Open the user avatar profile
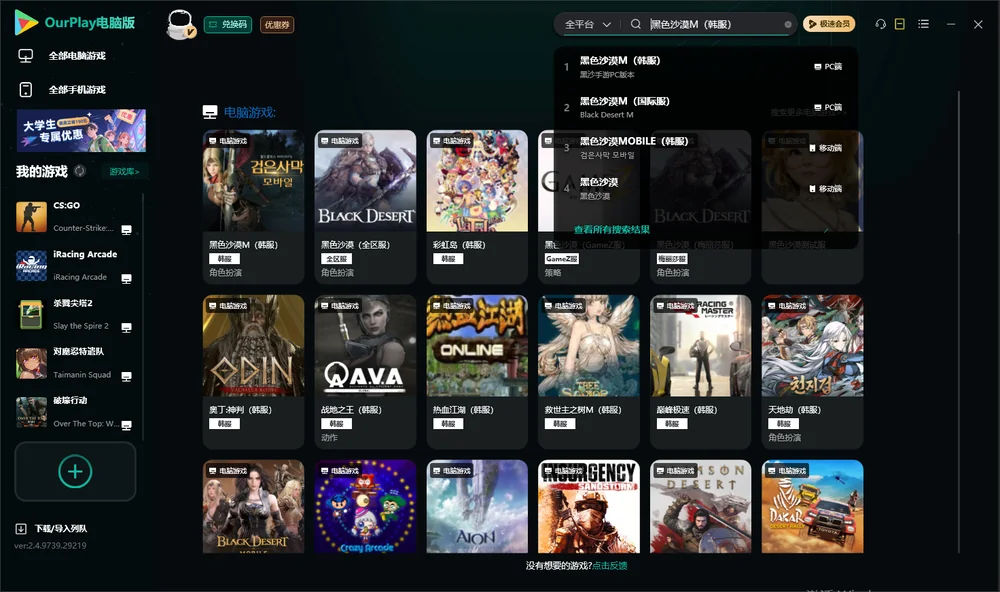Screen dimensions: 1000x592 tap(180, 24)
